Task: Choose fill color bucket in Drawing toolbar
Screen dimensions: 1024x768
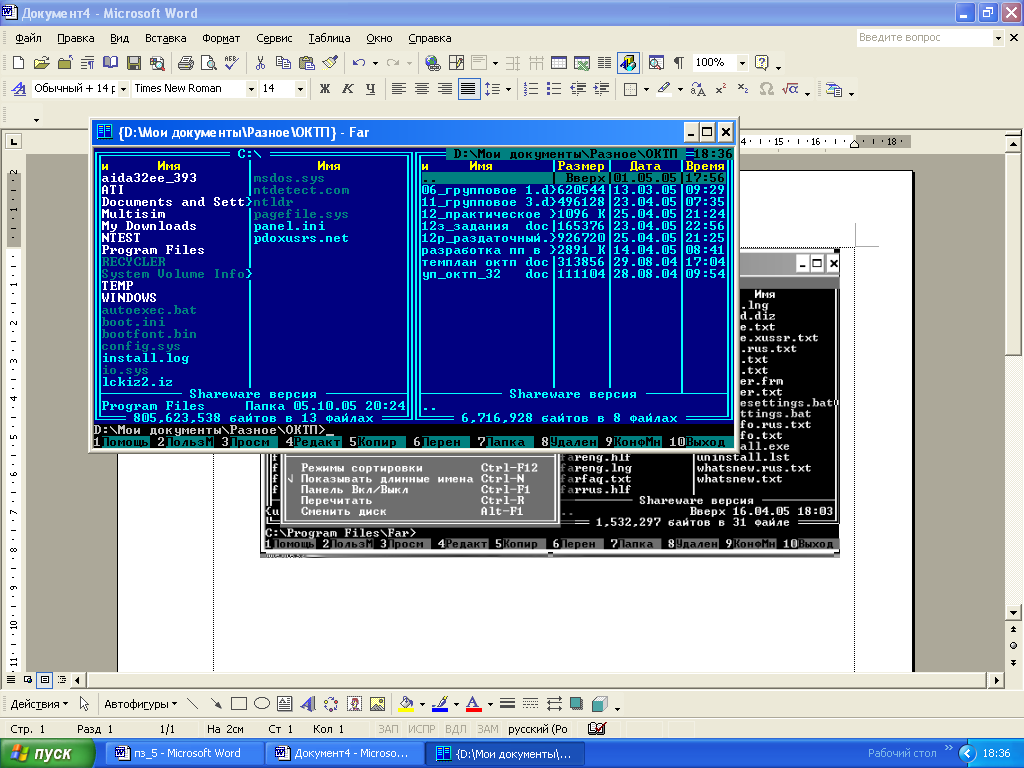Action: (406, 704)
